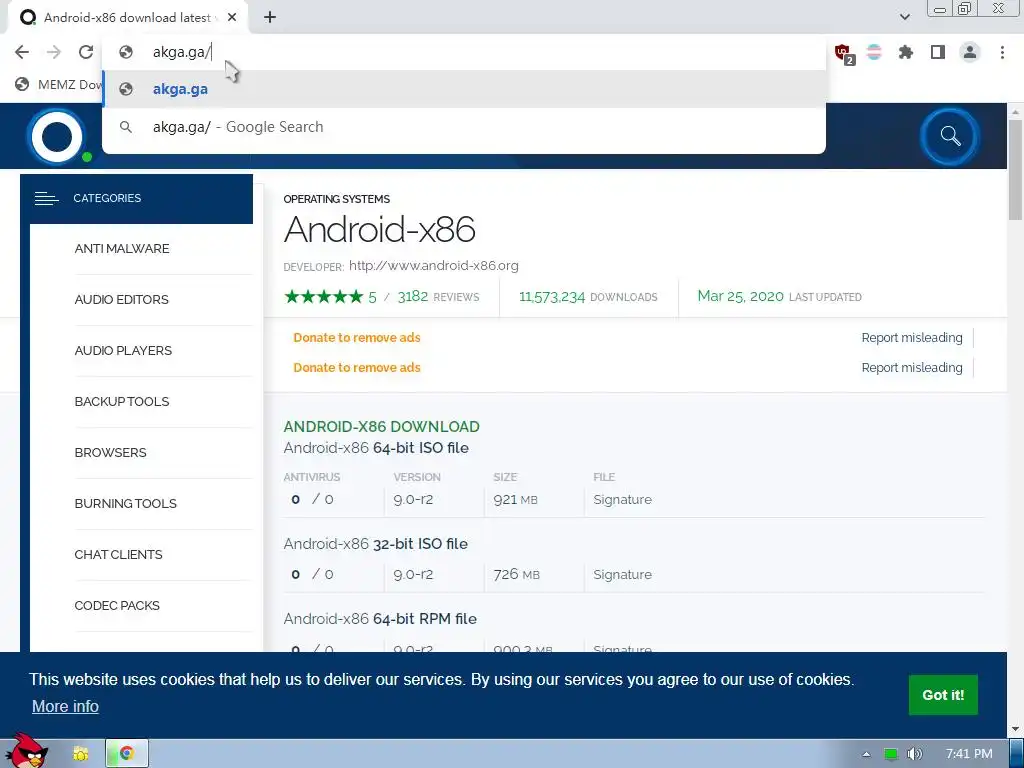1024x768 pixels.
Task: Click the 921 MB size value
Action: (x=515, y=500)
